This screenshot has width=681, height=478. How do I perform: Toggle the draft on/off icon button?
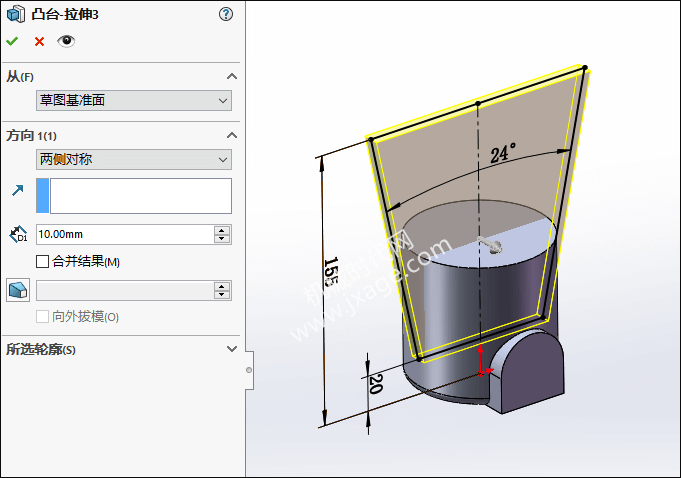[17, 290]
